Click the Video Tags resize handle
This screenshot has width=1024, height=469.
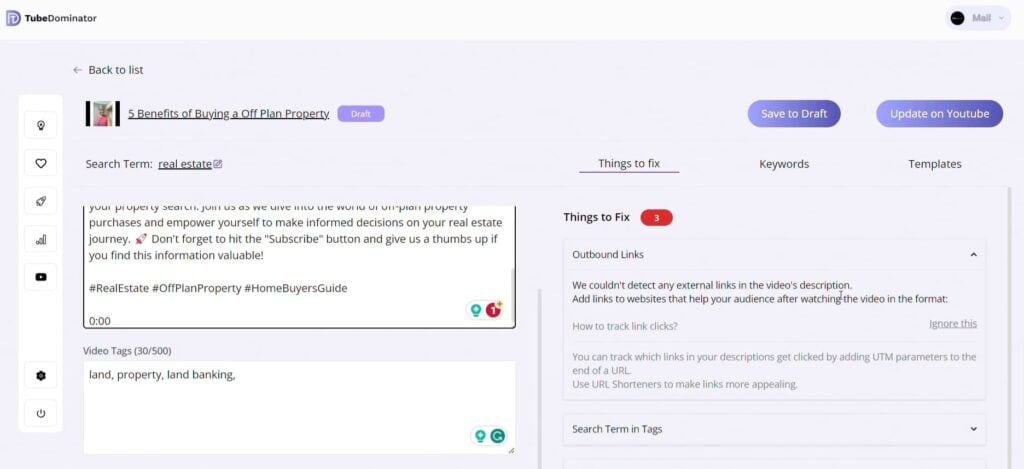(x=510, y=450)
